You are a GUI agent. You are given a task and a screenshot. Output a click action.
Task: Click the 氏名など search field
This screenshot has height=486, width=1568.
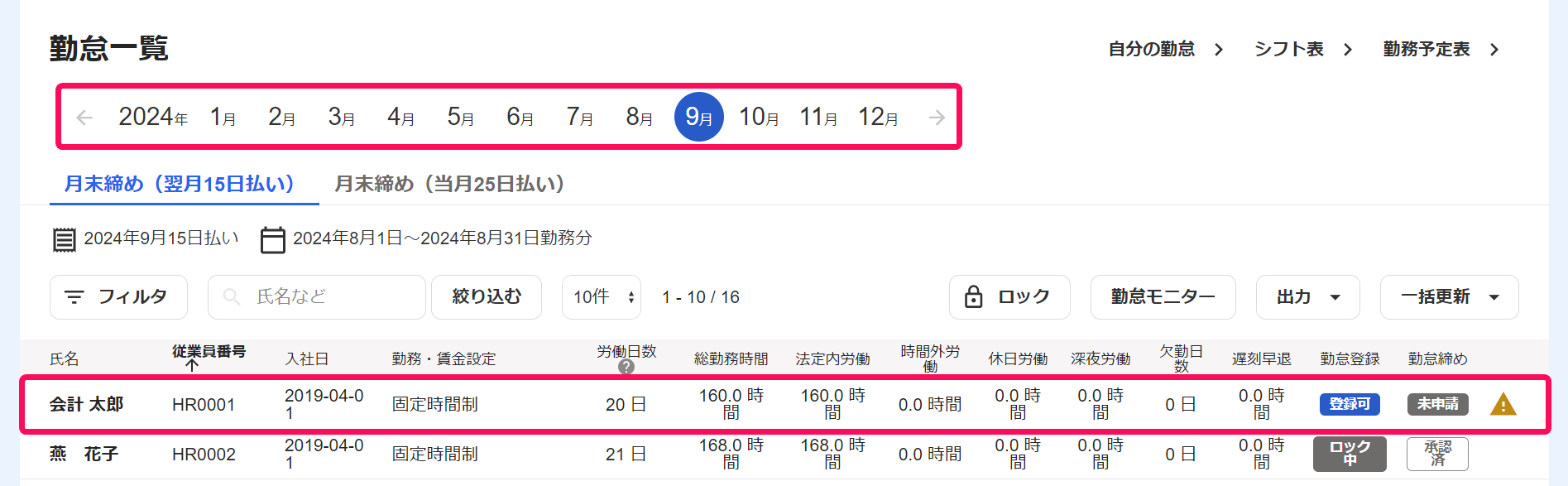coord(317,297)
